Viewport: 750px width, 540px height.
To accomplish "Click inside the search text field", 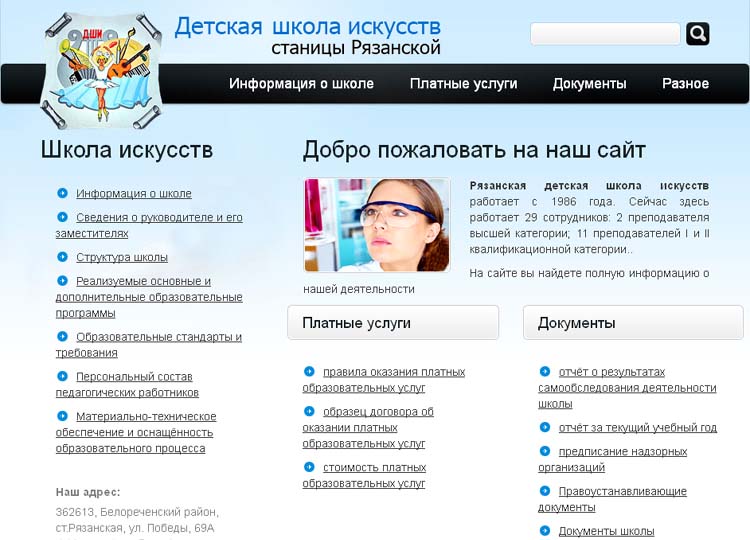I will [604, 34].
